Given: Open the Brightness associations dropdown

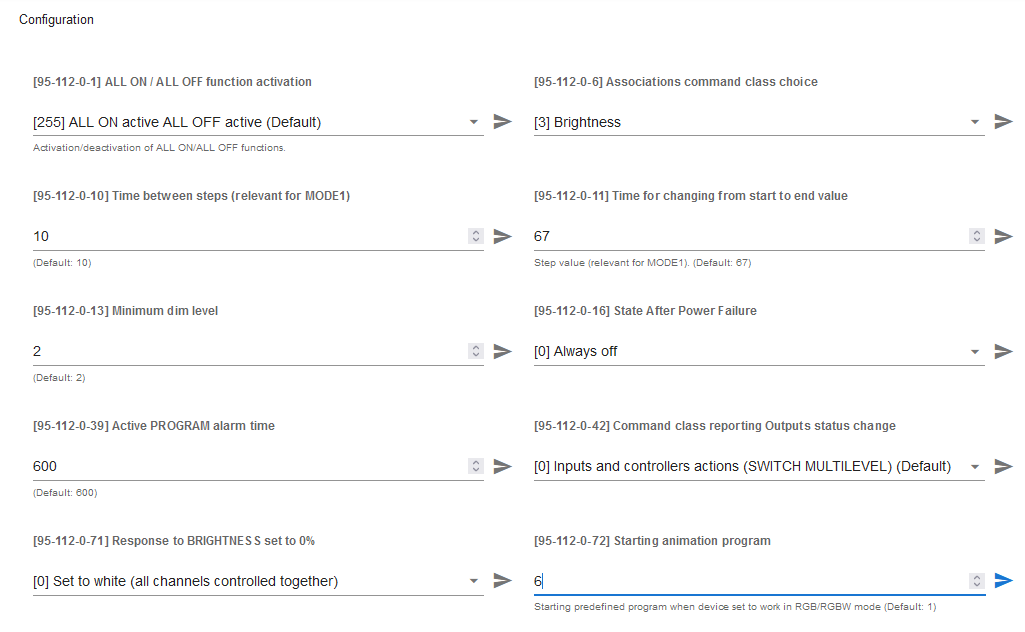Looking at the screenshot, I should pos(759,122).
